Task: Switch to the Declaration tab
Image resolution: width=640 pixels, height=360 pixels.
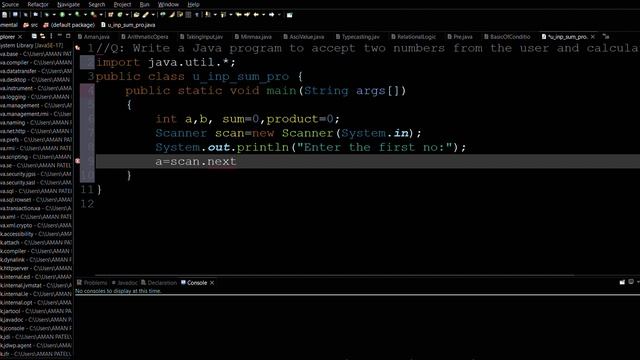Action: 159,282
